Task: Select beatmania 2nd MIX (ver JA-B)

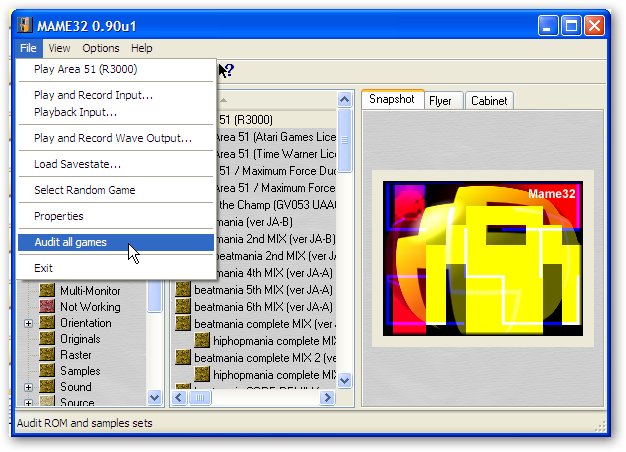Action: coord(276,239)
